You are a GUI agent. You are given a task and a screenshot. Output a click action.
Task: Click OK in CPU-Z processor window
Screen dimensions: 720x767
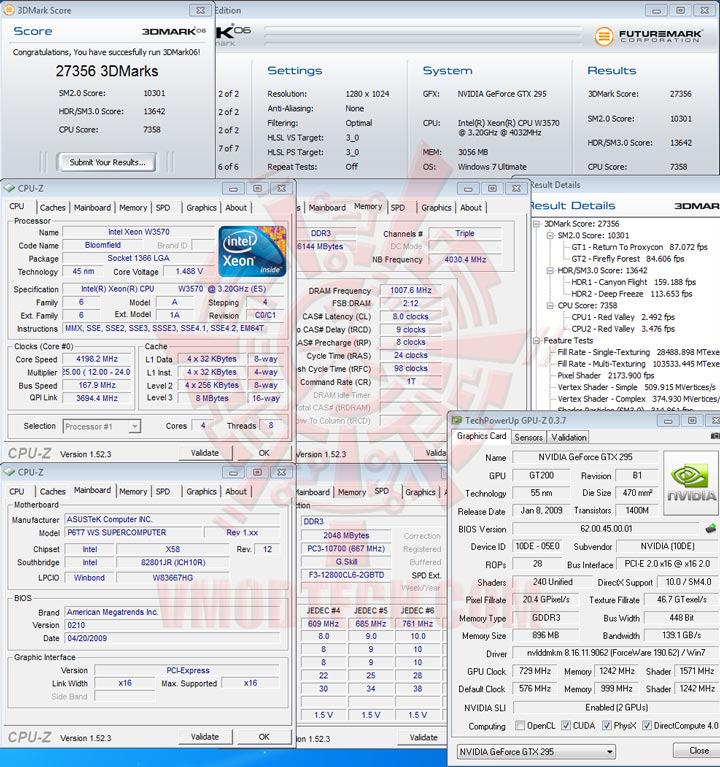coord(264,453)
